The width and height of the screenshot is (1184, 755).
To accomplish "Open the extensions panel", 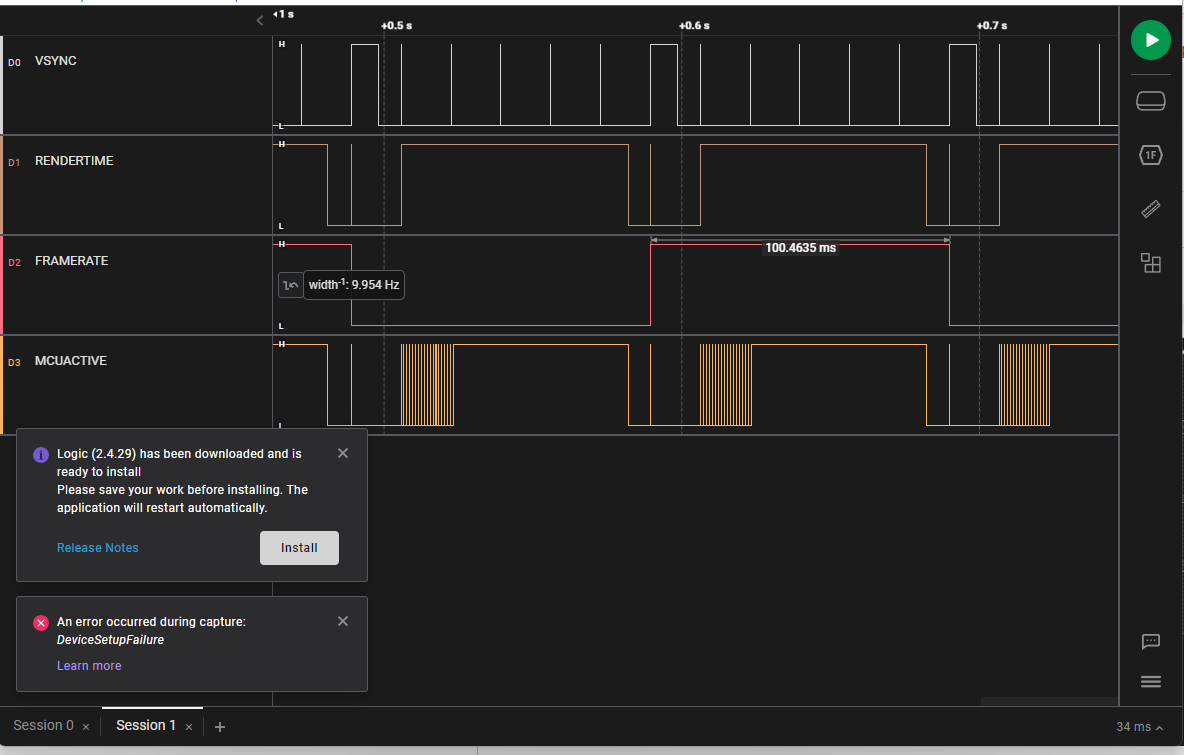I will tap(1150, 263).
